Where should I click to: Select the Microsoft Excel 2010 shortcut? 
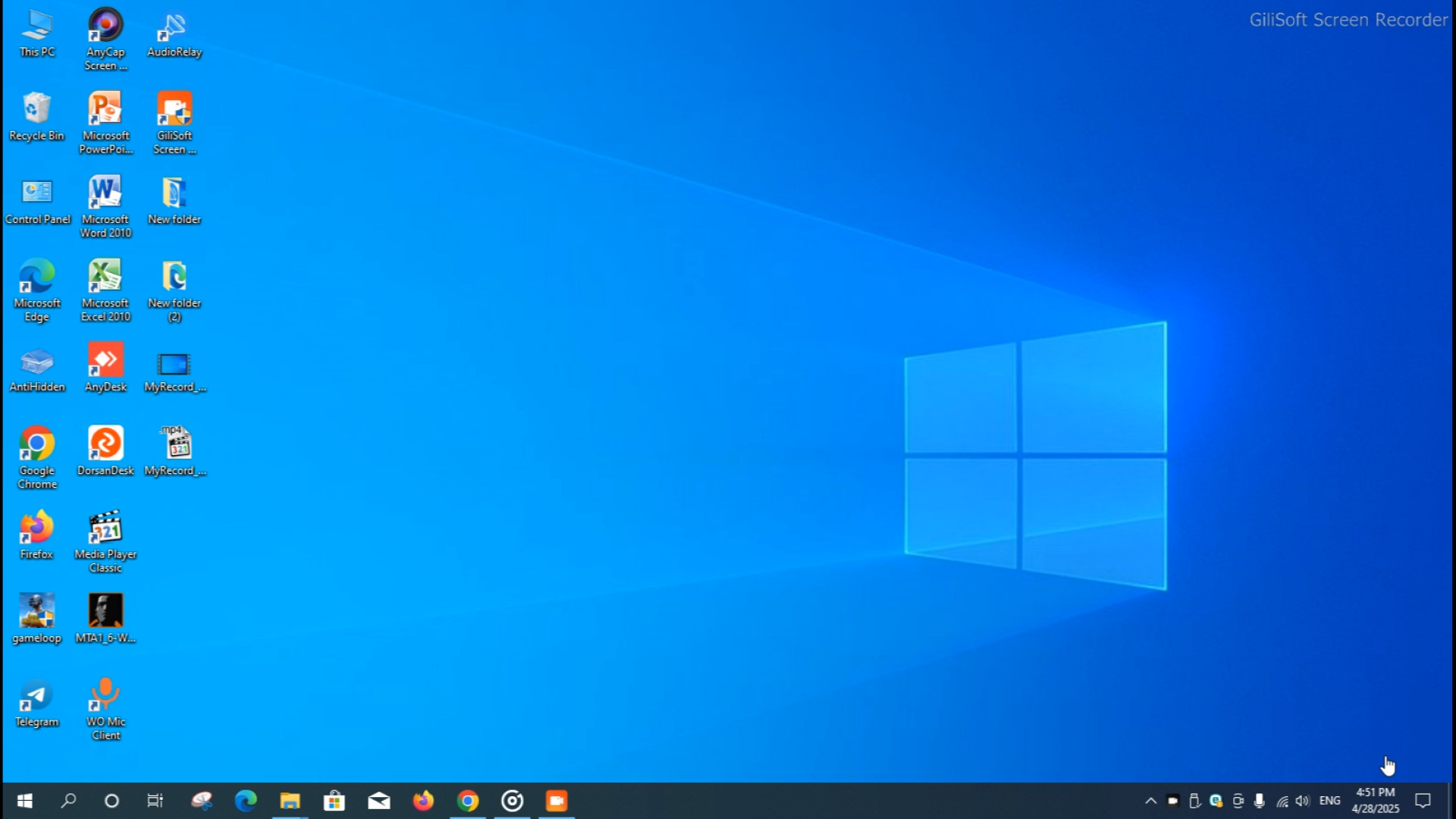coord(105,290)
